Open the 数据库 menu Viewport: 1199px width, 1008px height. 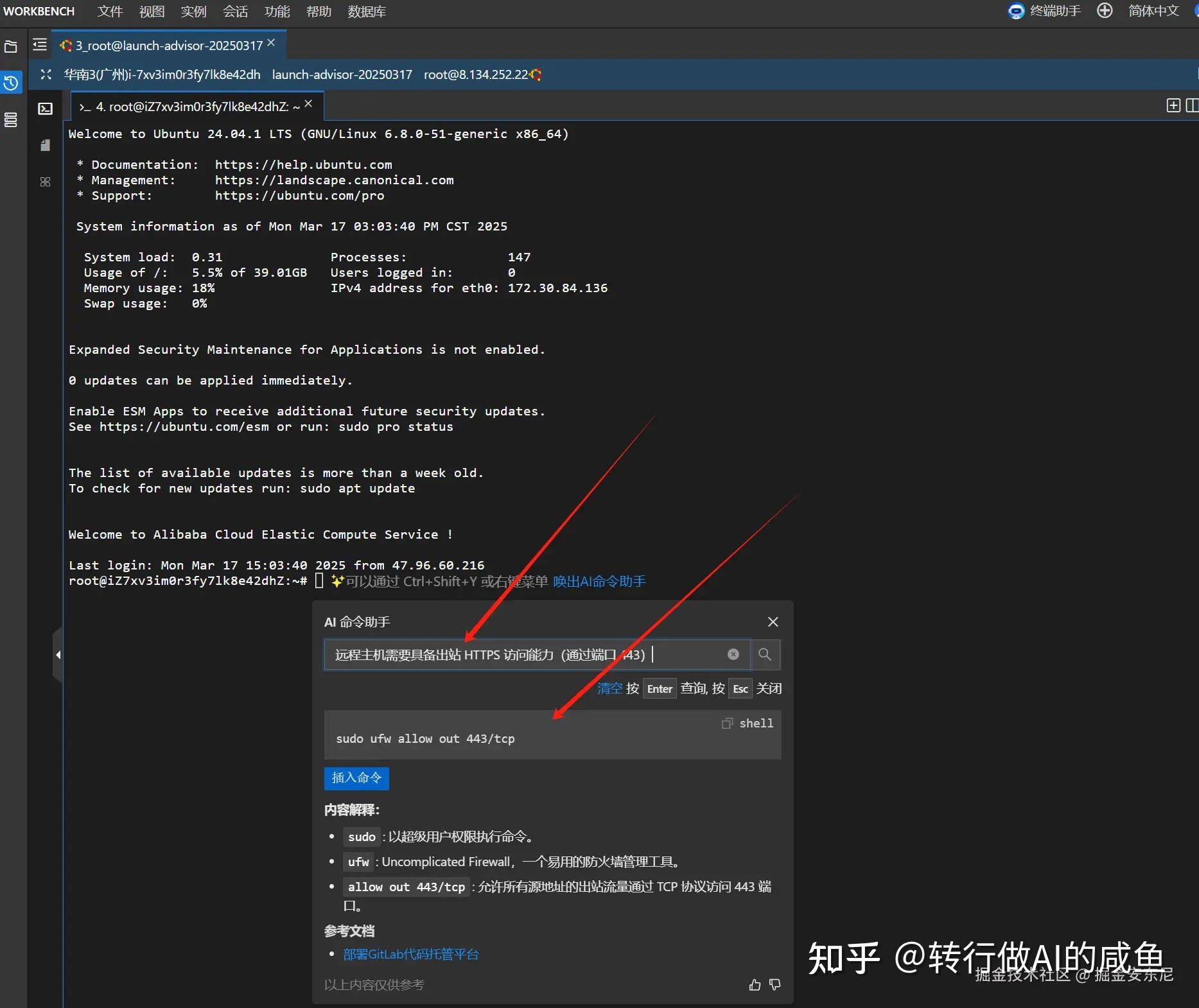367,12
